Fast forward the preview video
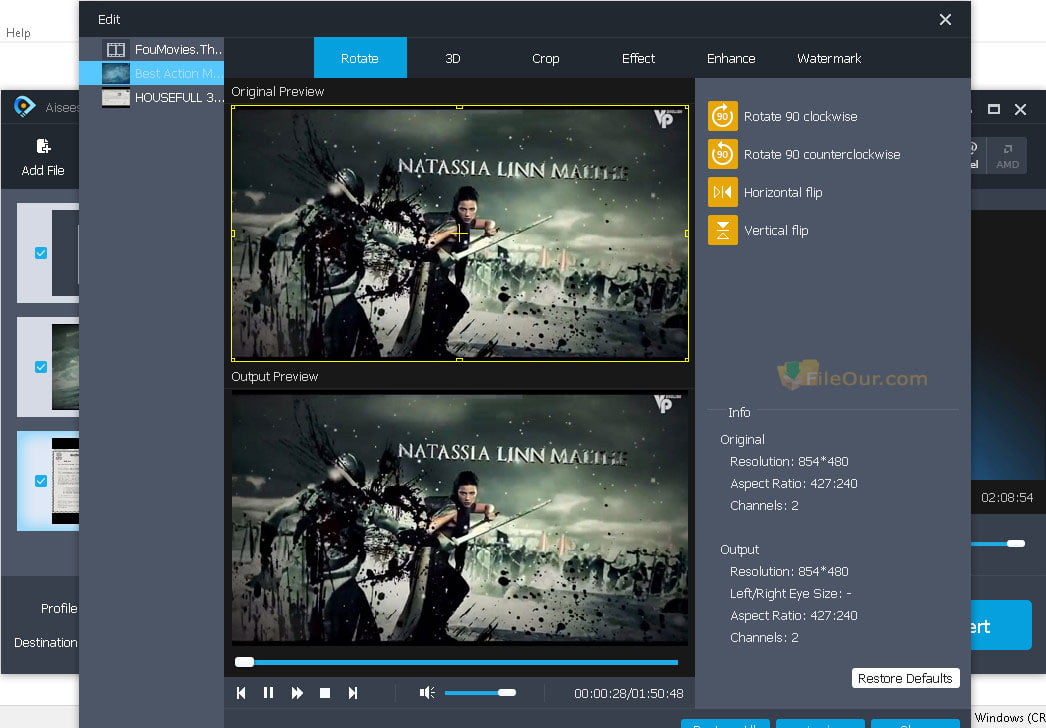The image size is (1046, 728). click(297, 693)
